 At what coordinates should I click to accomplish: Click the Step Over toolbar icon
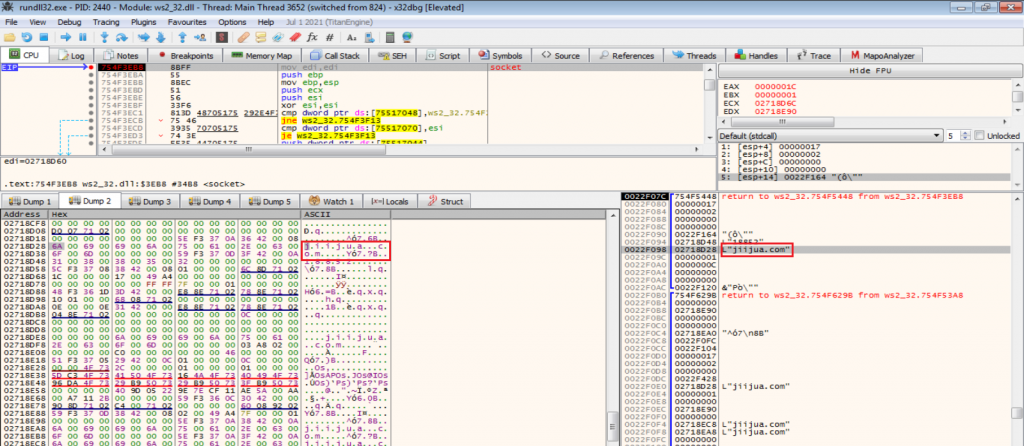[x=121, y=37]
